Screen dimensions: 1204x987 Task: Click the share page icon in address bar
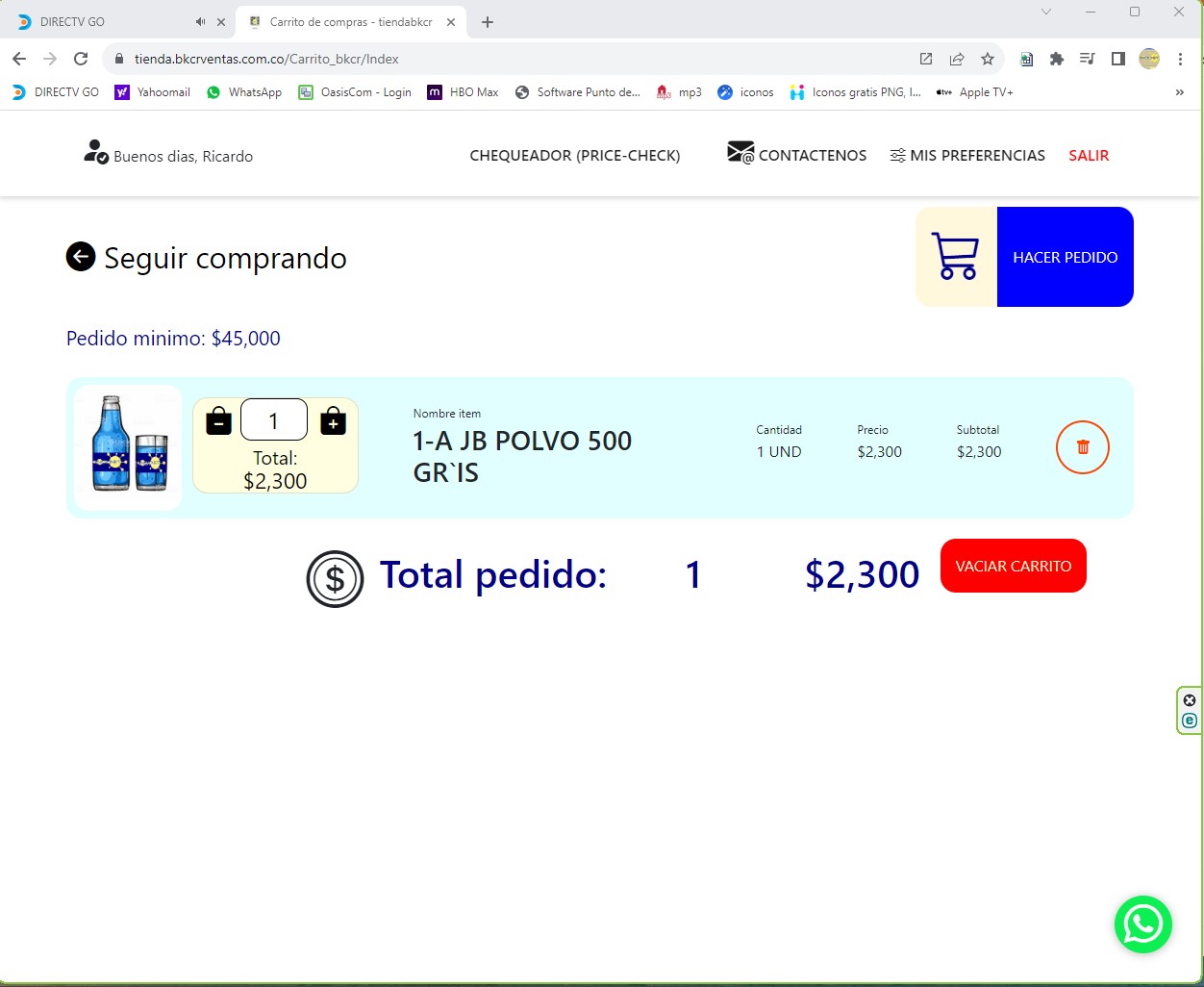click(957, 59)
